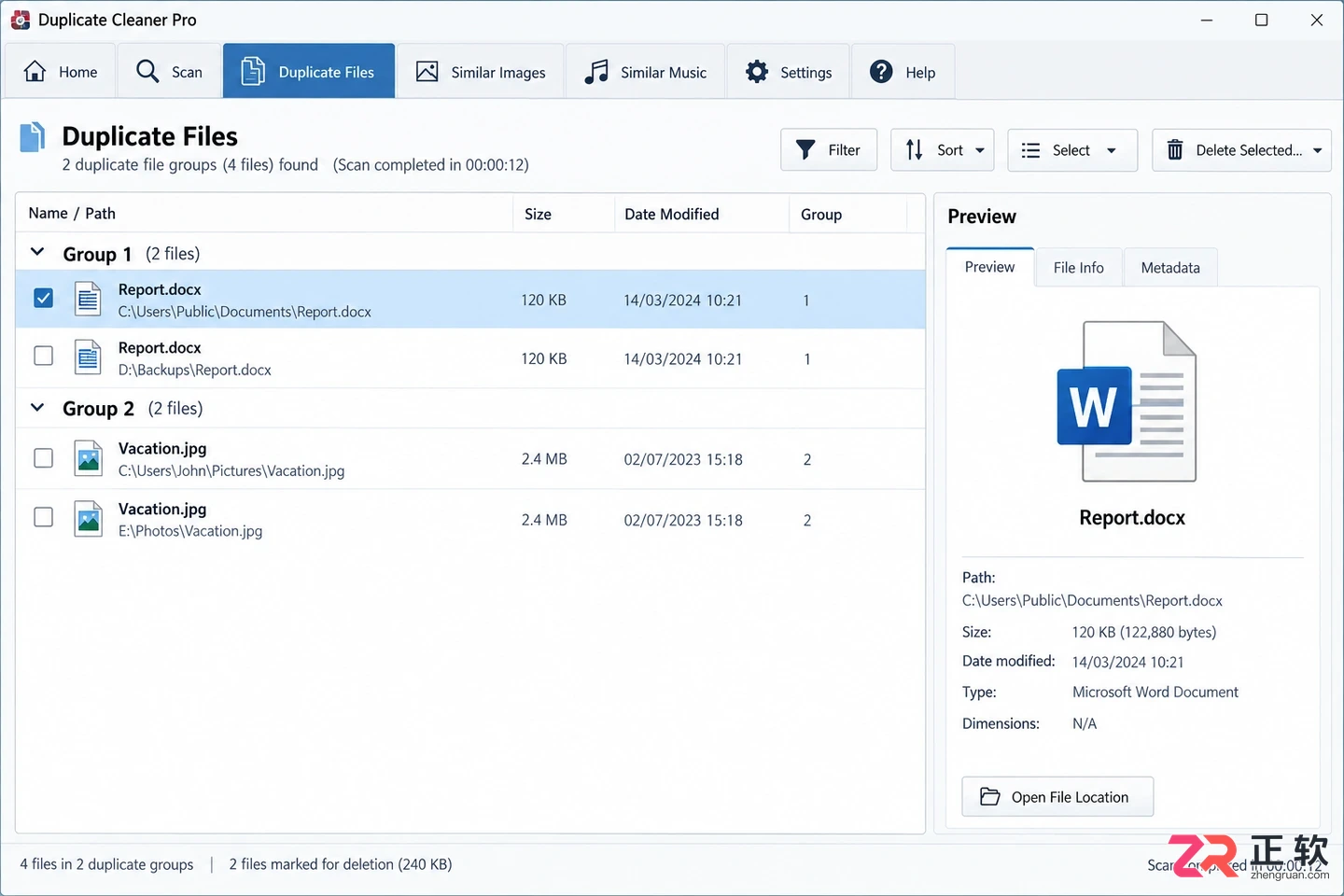Click the Help question mark icon
Screen dimensions: 1344x896
point(881,72)
